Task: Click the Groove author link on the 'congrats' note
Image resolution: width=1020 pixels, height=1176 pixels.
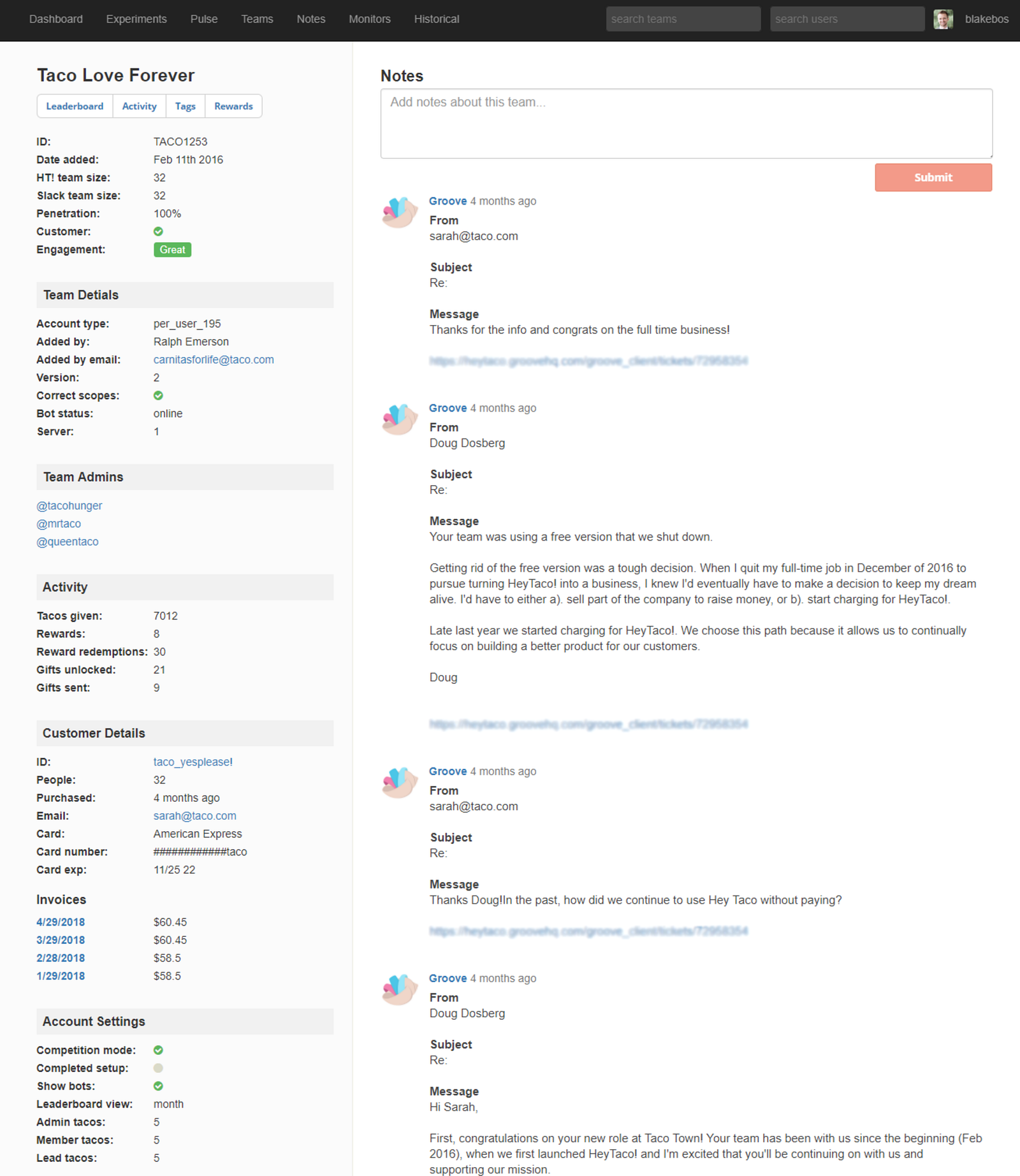Action: click(448, 201)
